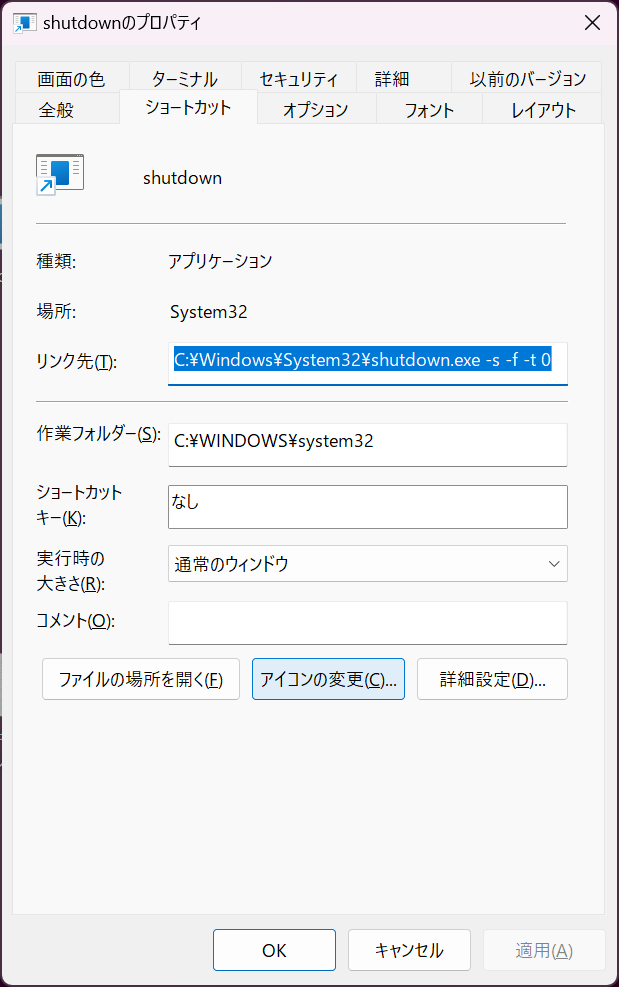The image size is (619, 987).
Task: Open the 以前のバージョン tab
Action: 526,77
